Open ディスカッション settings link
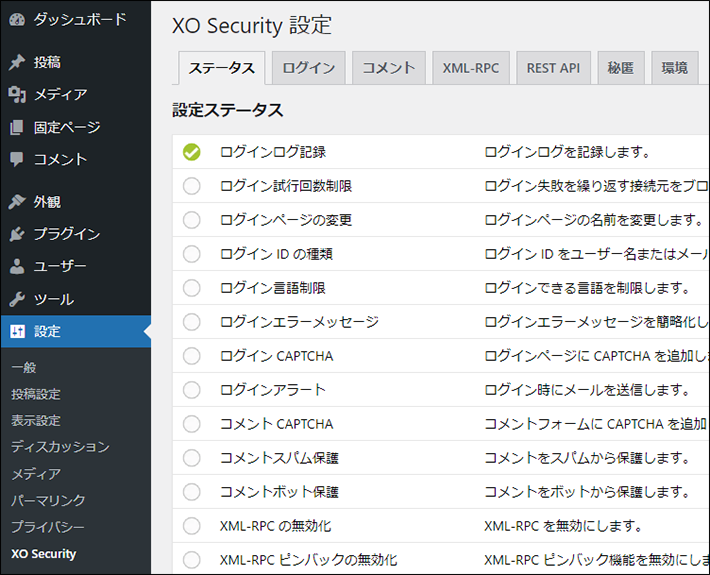 60,447
